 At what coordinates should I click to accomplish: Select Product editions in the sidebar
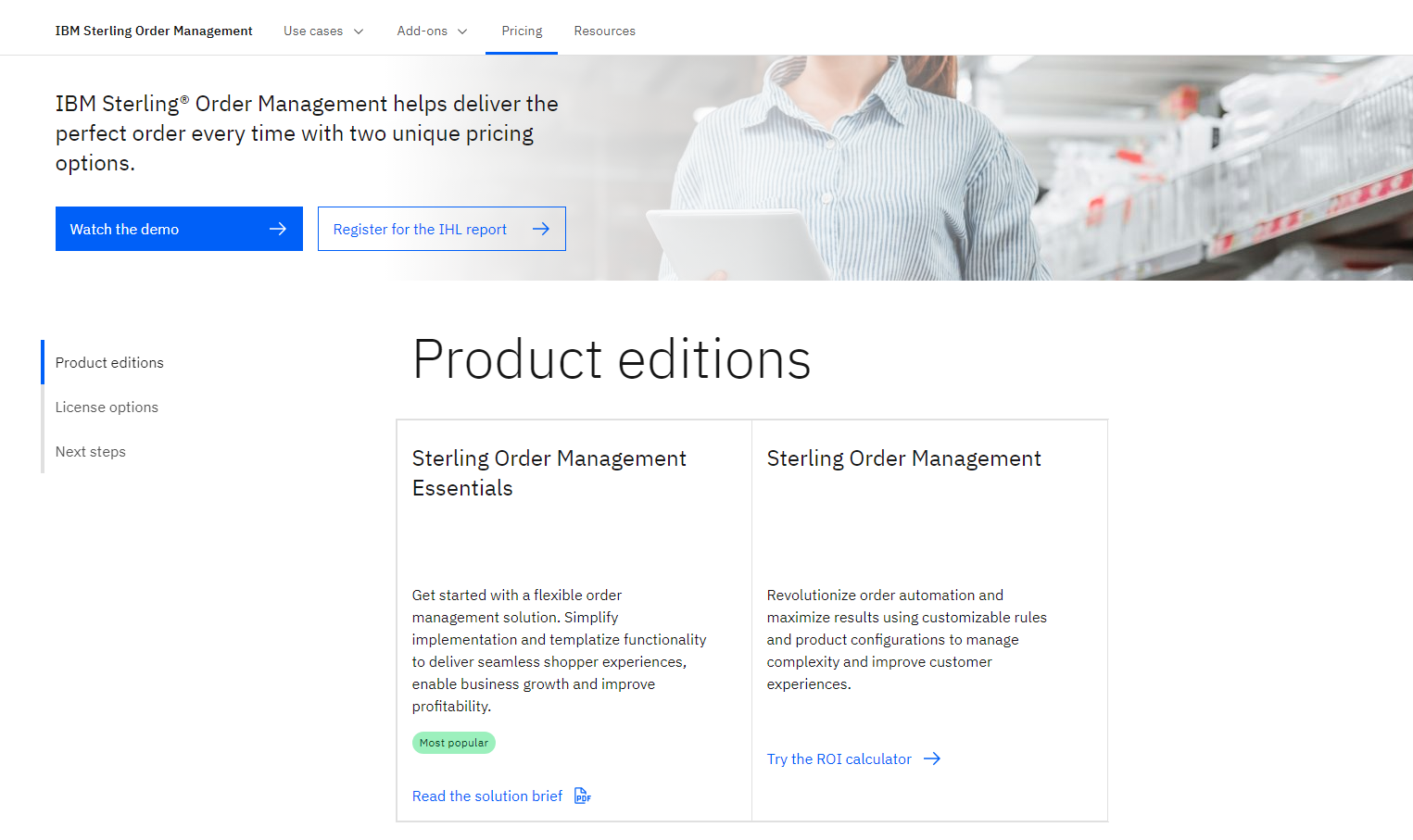click(x=109, y=362)
